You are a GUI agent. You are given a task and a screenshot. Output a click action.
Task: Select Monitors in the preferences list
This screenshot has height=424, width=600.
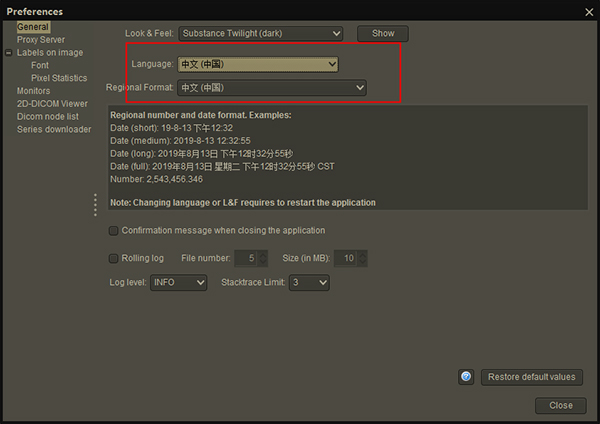[x=34, y=91]
